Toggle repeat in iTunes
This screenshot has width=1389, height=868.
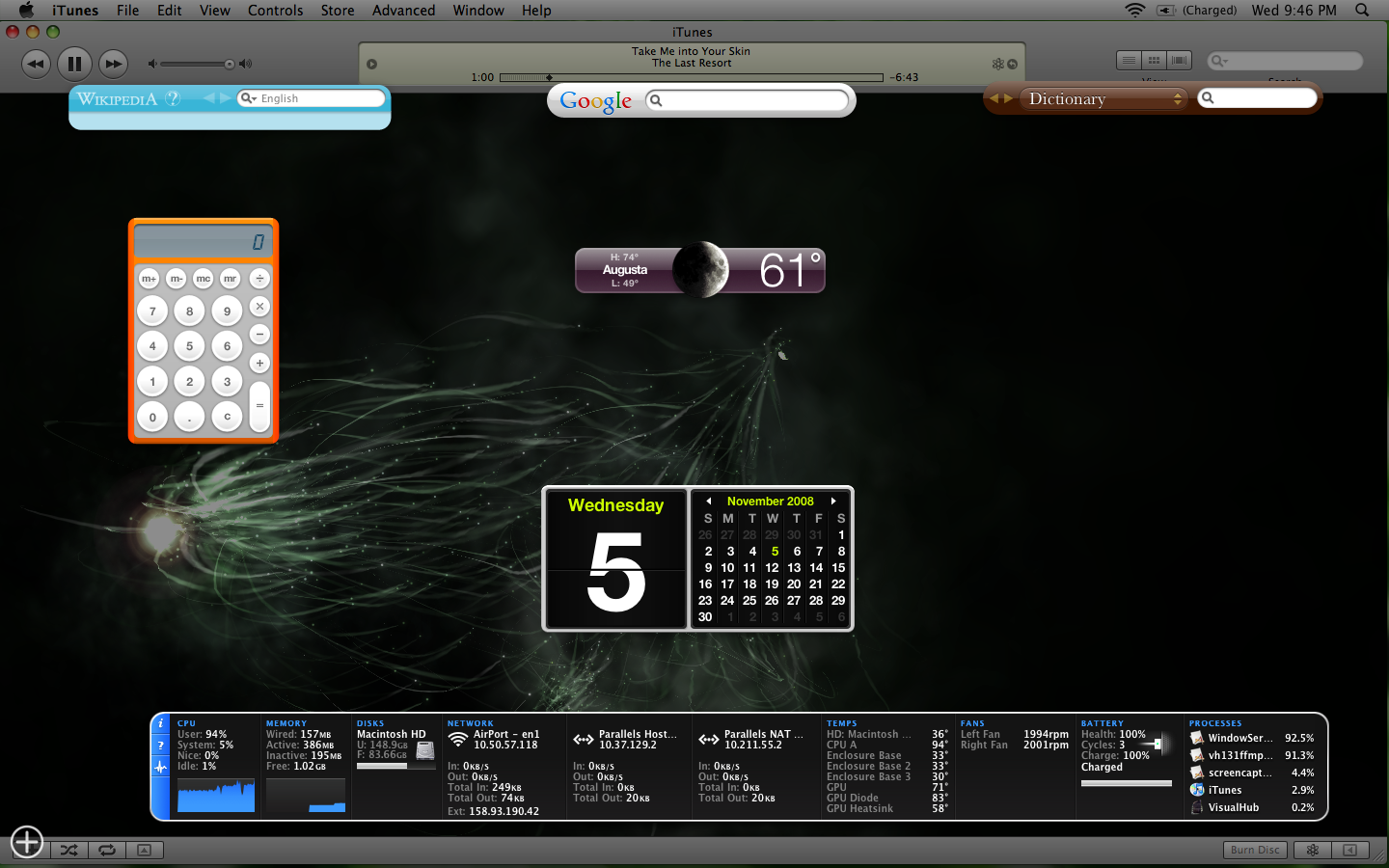point(107,850)
